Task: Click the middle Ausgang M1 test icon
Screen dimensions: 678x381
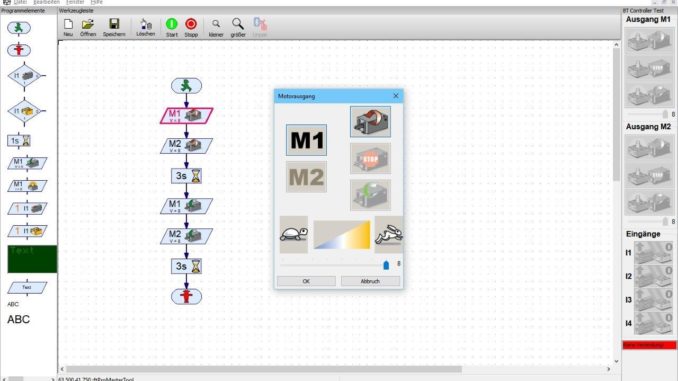Action: coord(649,67)
